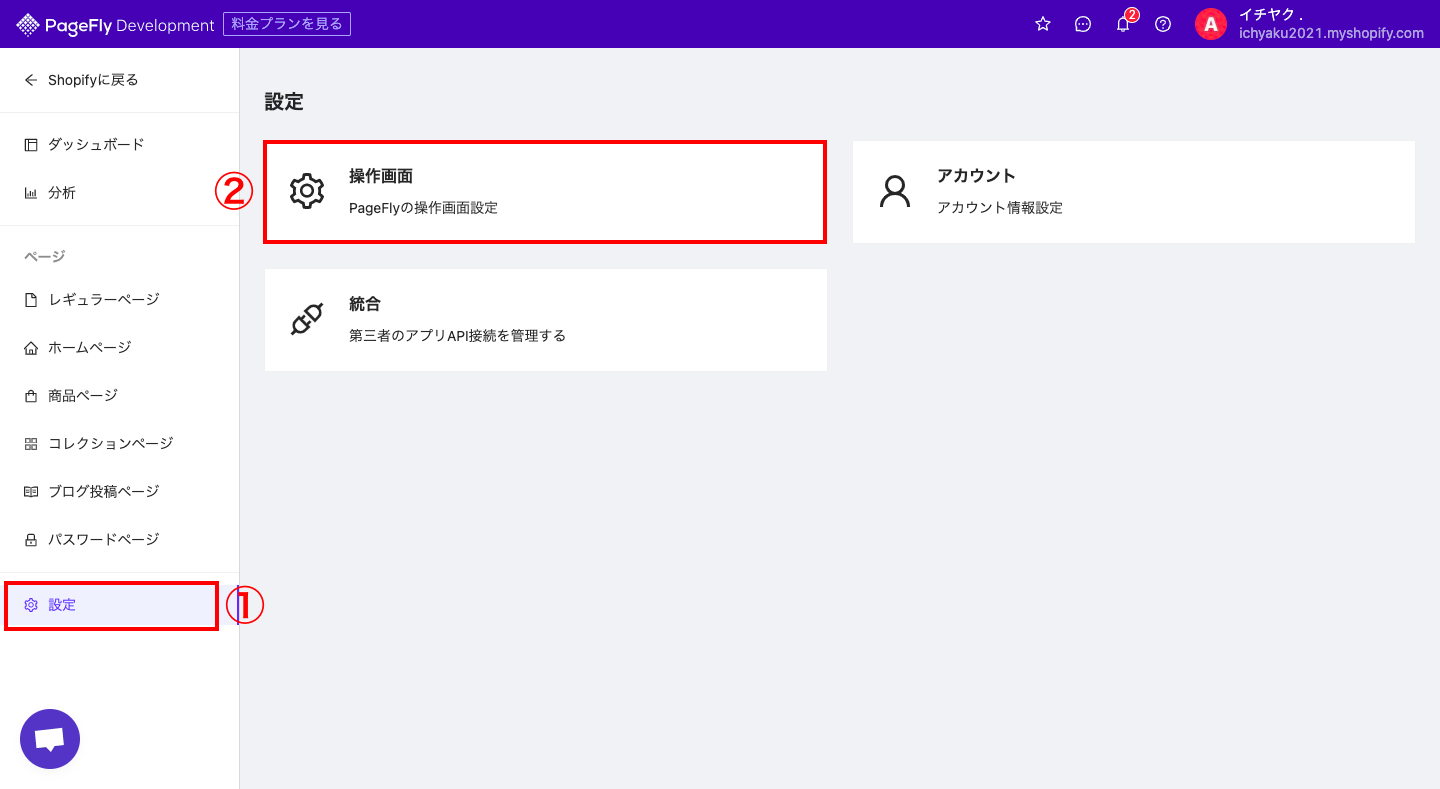The width and height of the screenshot is (1440, 789).
Task: Click the 商品ページ shopping bag icon
Action: 31,396
